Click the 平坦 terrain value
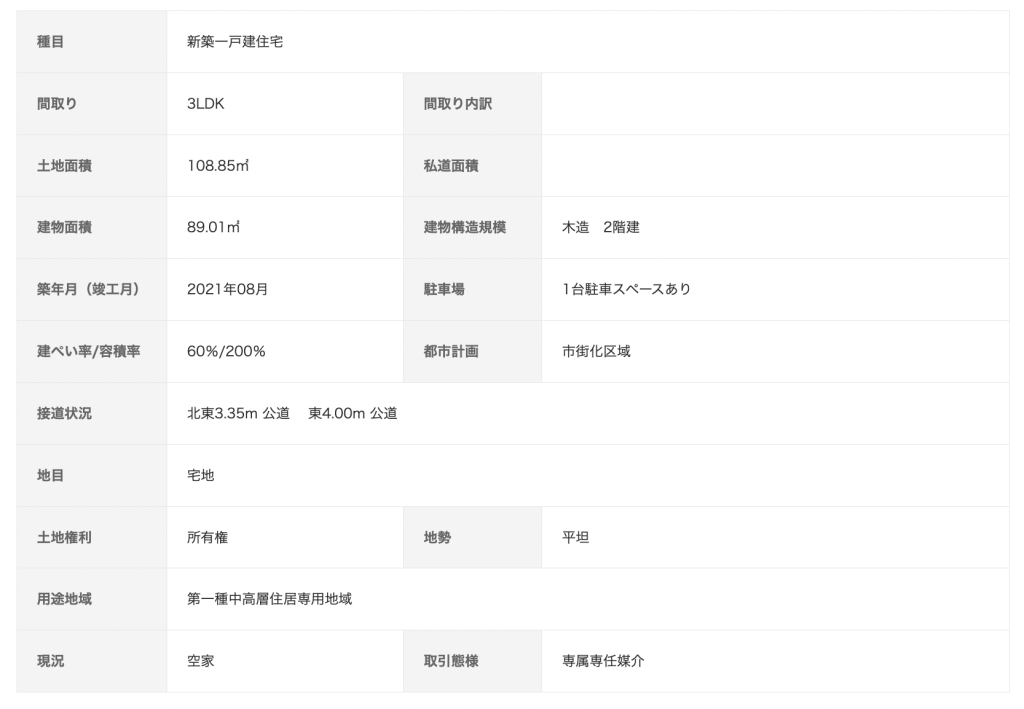Screen dimensions: 1024x709 575,538
